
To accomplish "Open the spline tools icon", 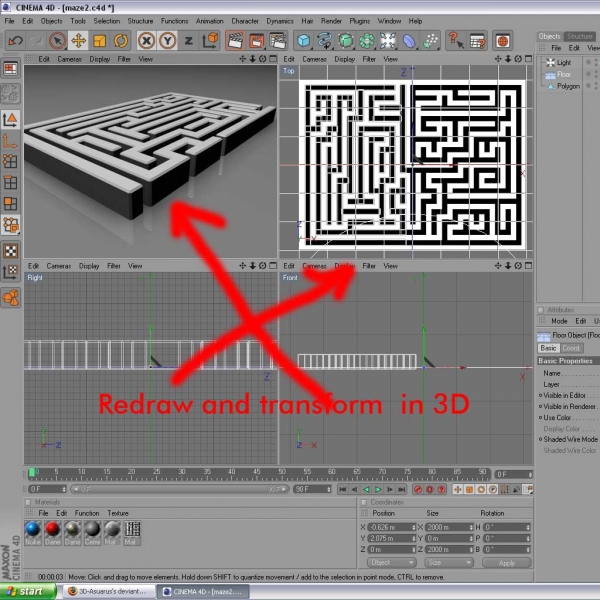I will click(324, 41).
